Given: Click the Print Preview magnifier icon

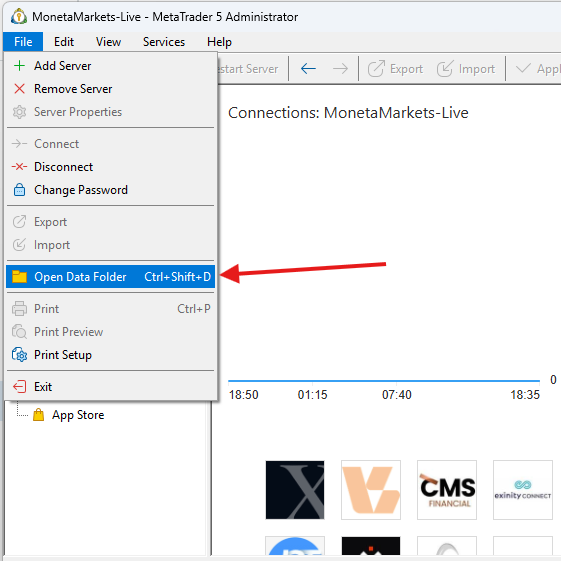Looking at the screenshot, I should (x=19, y=332).
